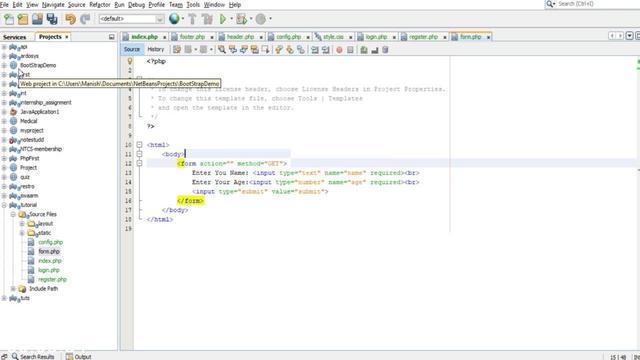The image size is (640, 360).
Task: Click the Find Previous Occurrence icon
Action: 233,50
